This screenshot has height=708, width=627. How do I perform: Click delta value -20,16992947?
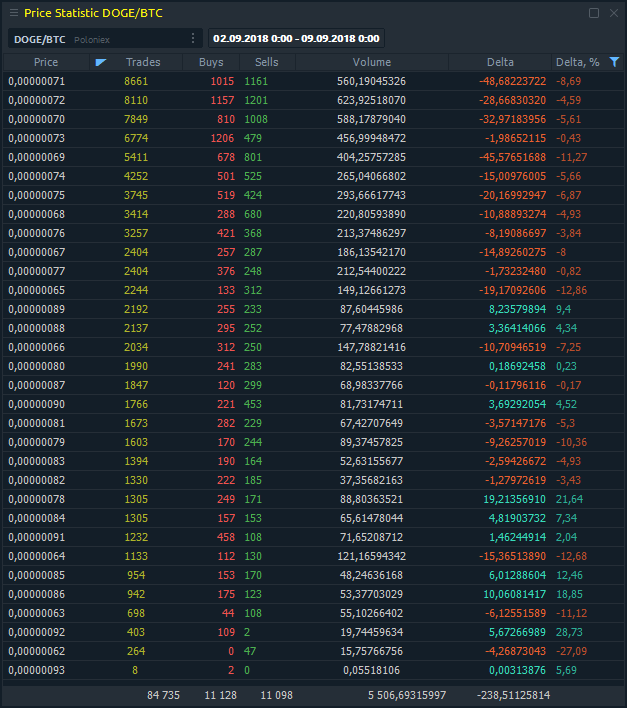[512, 195]
